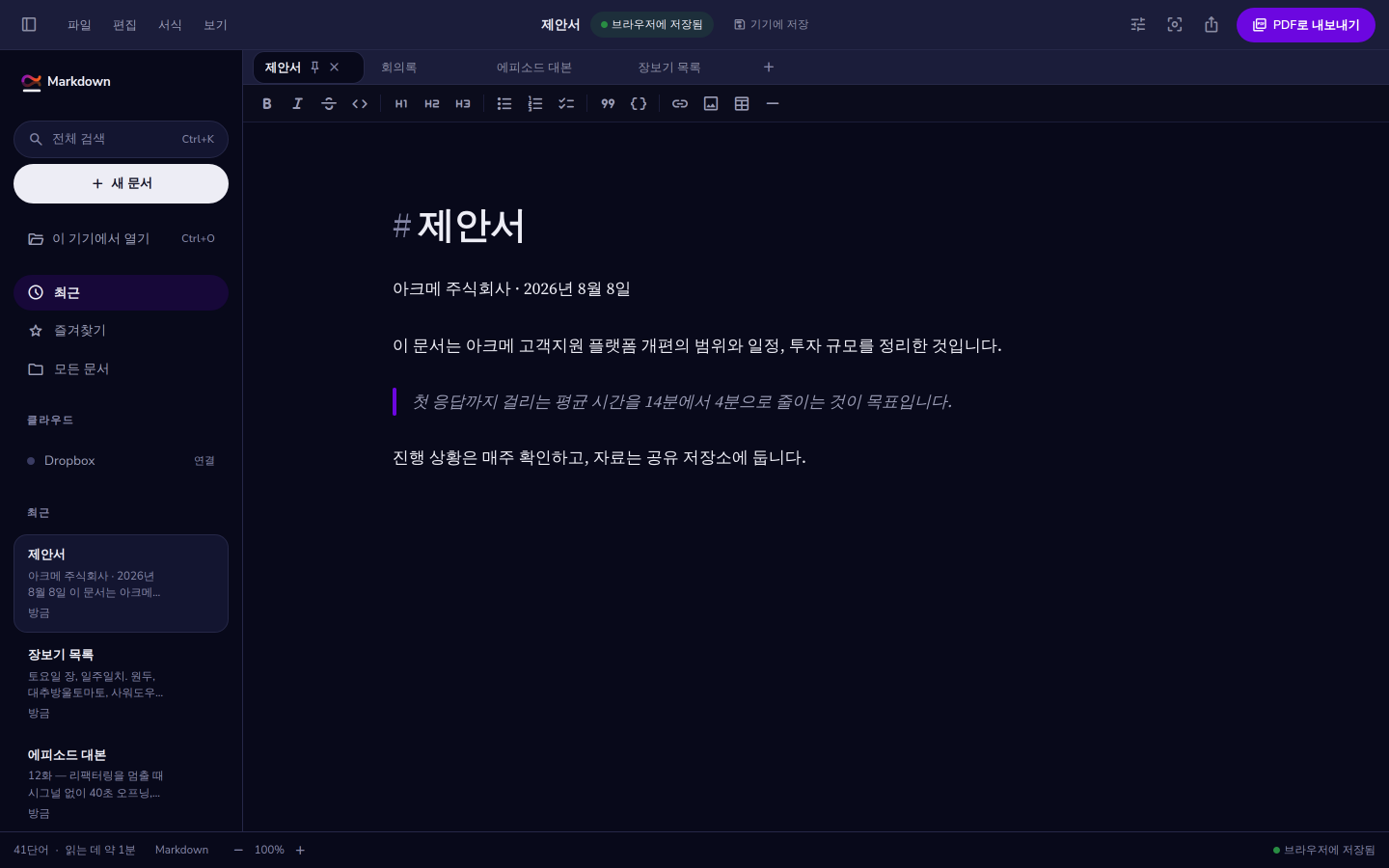Click the paragraph starting 이 문서는 아크메

(x=697, y=346)
